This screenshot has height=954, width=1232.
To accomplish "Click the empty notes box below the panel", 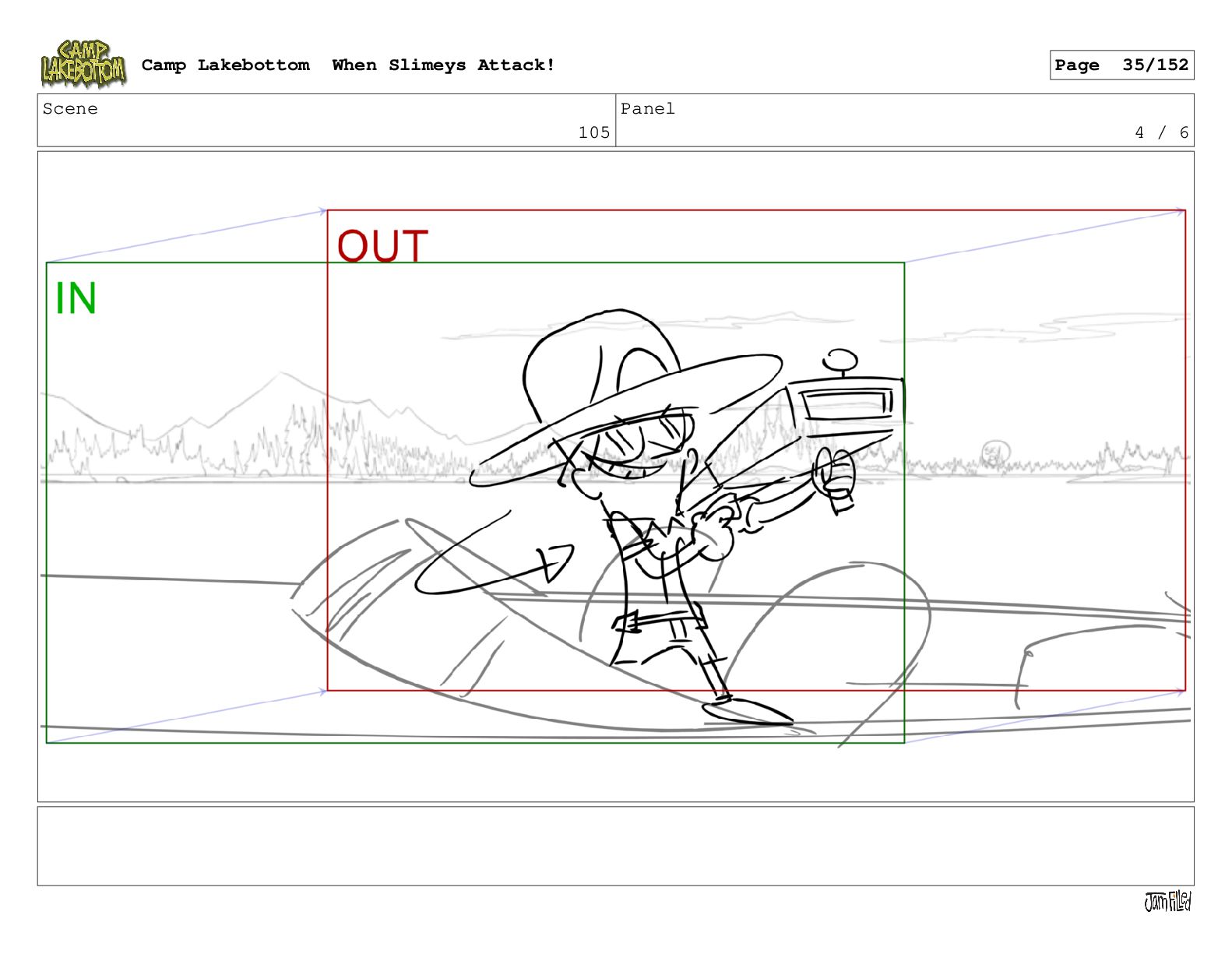I will pos(615,846).
